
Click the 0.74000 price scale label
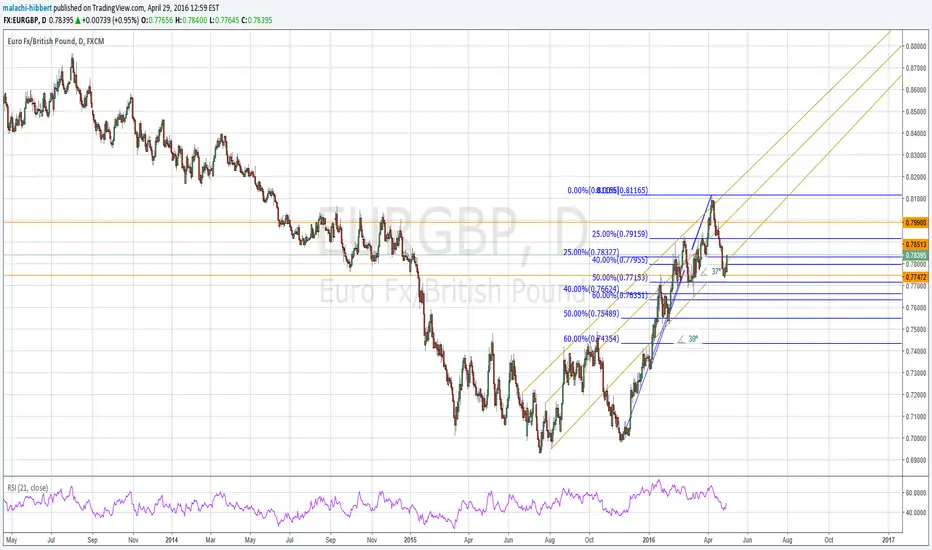tap(916, 351)
